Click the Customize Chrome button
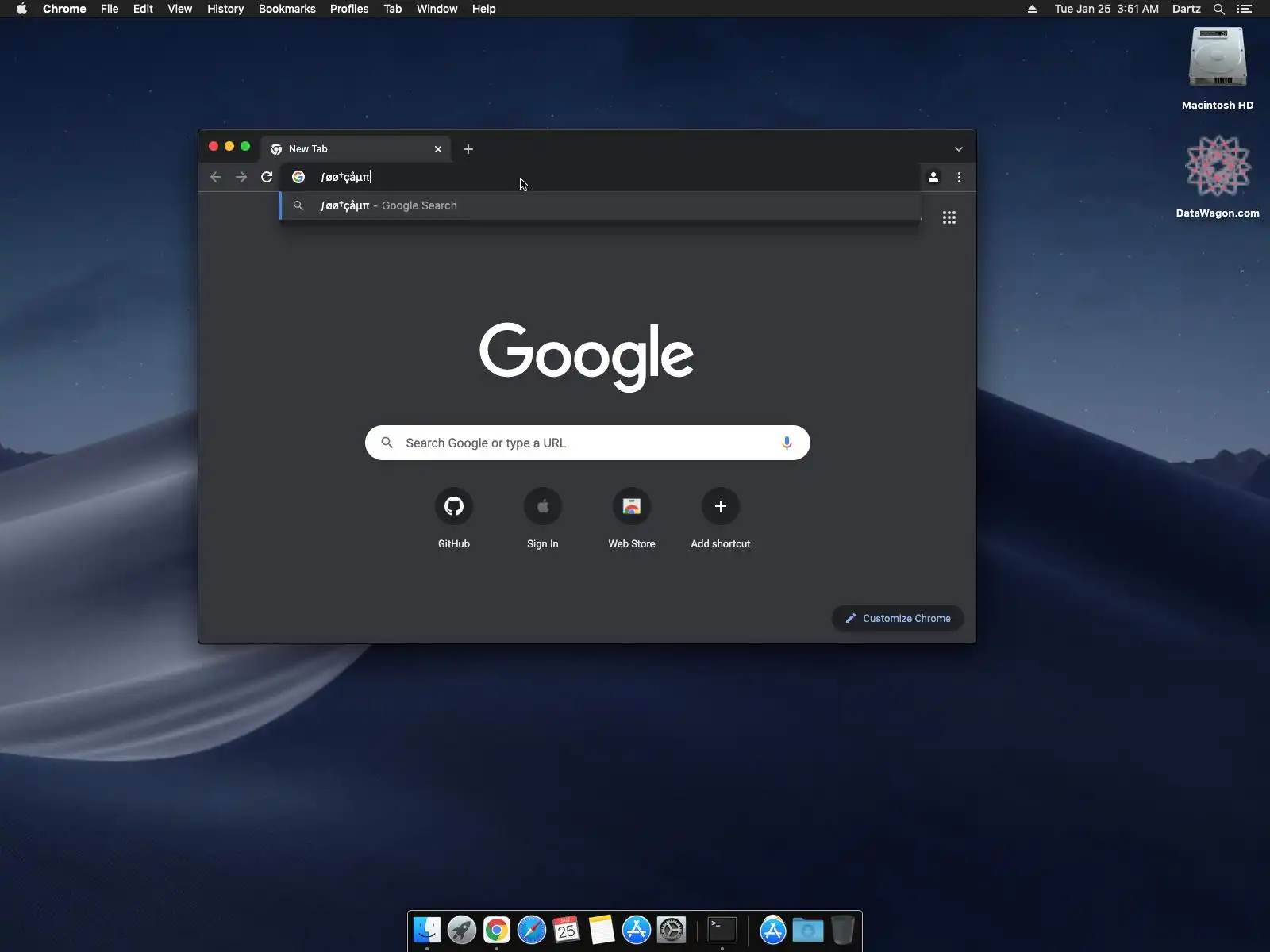This screenshot has height=952, width=1270. [x=898, y=618]
